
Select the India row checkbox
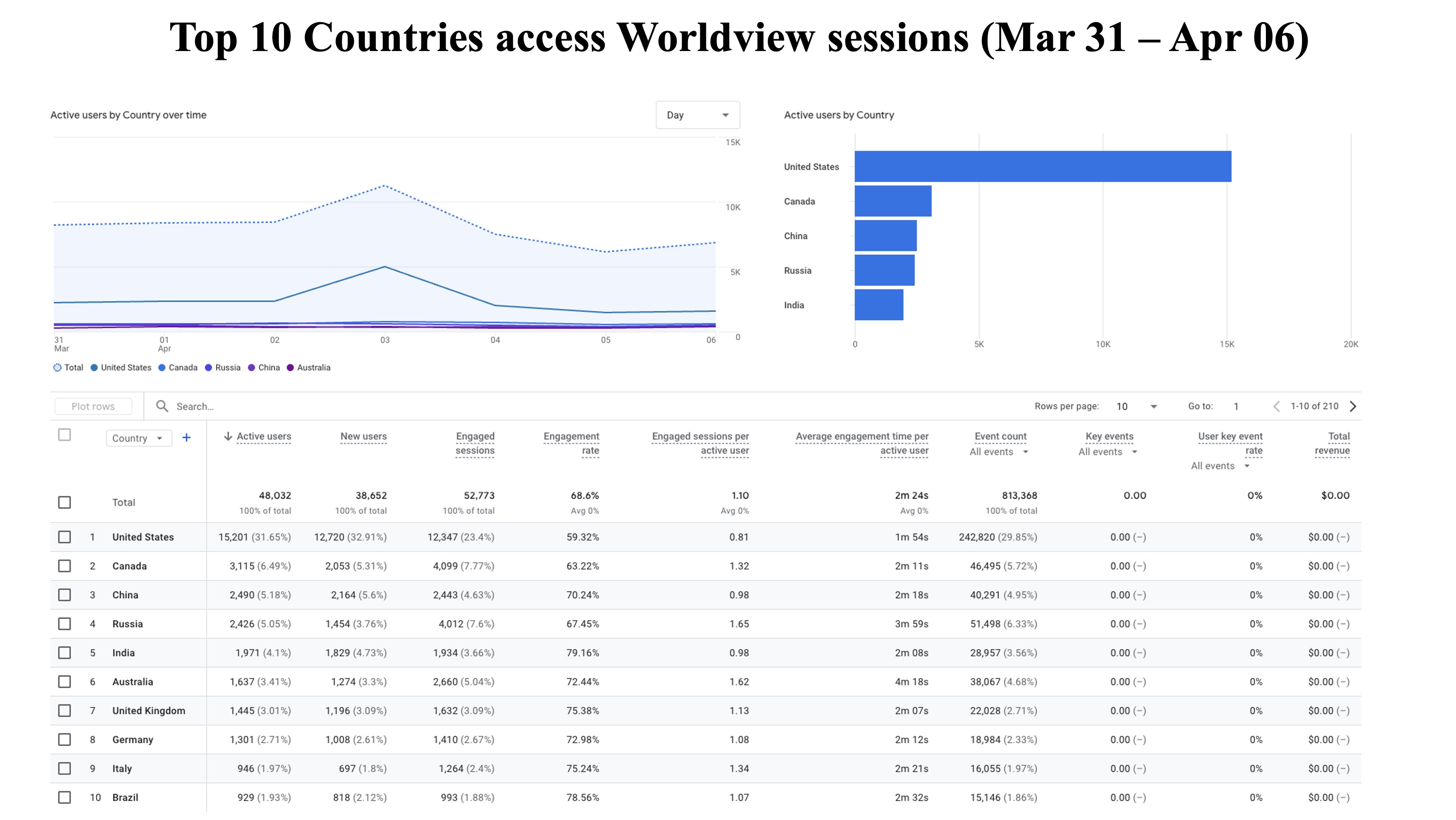(x=65, y=653)
